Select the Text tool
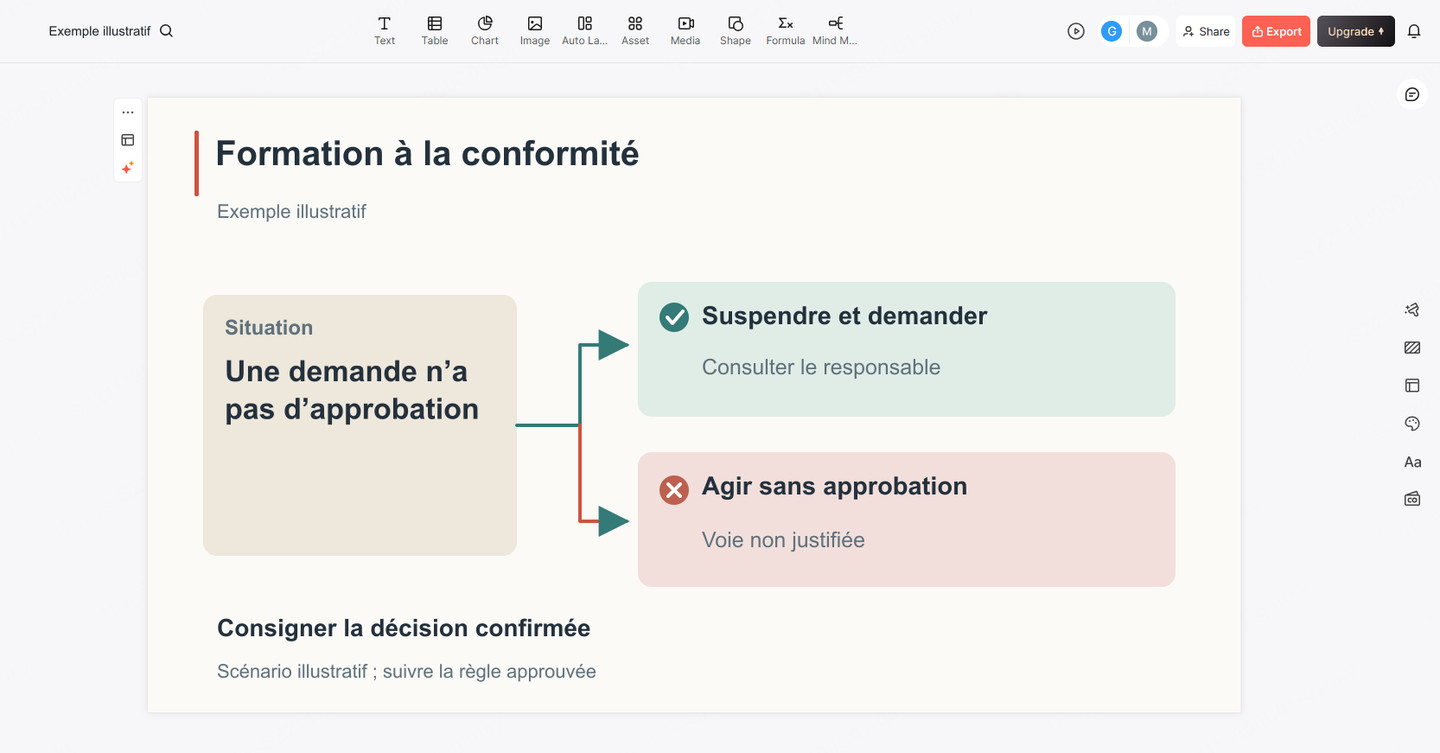 pyautogui.click(x=384, y=31)
